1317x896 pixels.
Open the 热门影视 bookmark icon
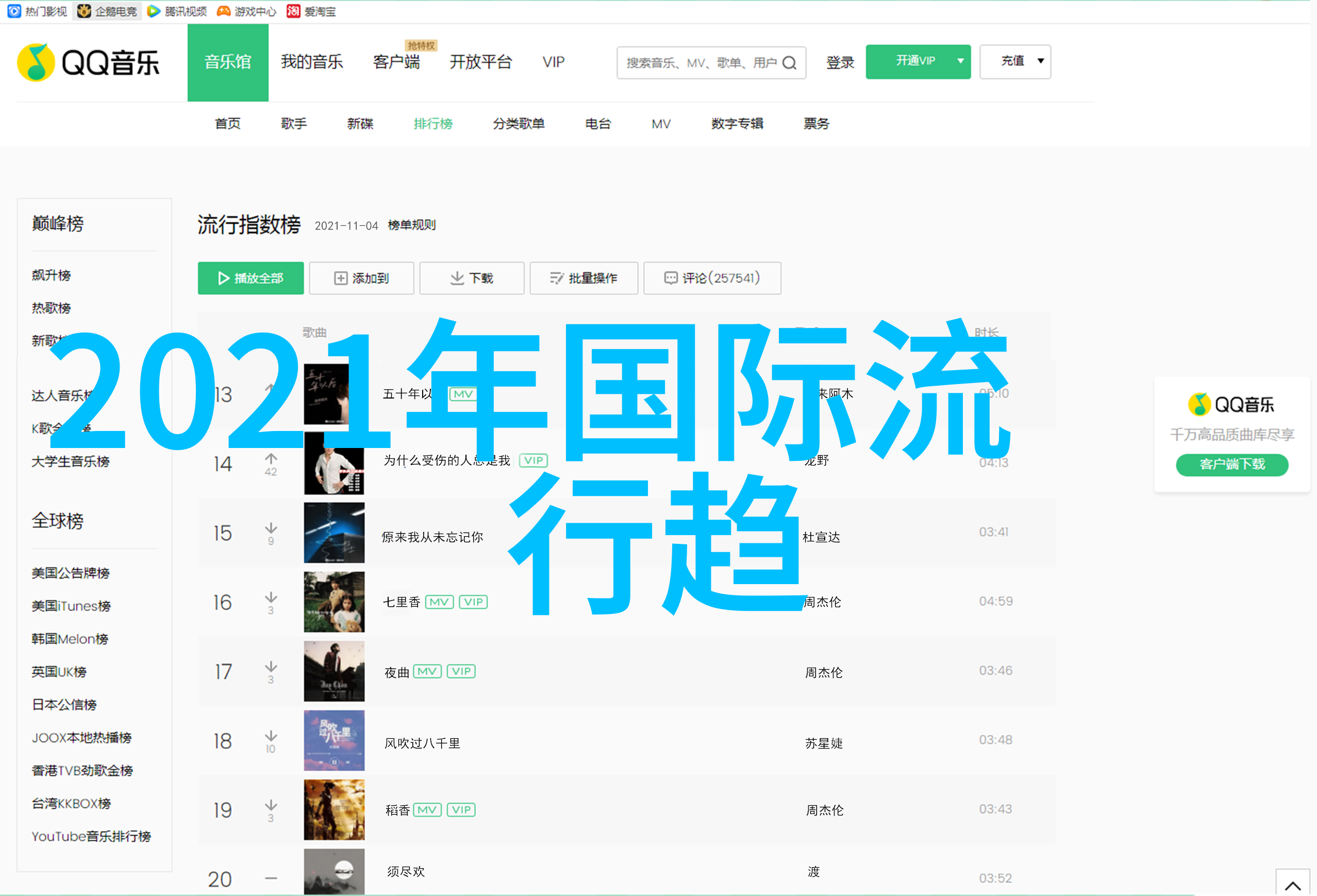pos(14,11)
